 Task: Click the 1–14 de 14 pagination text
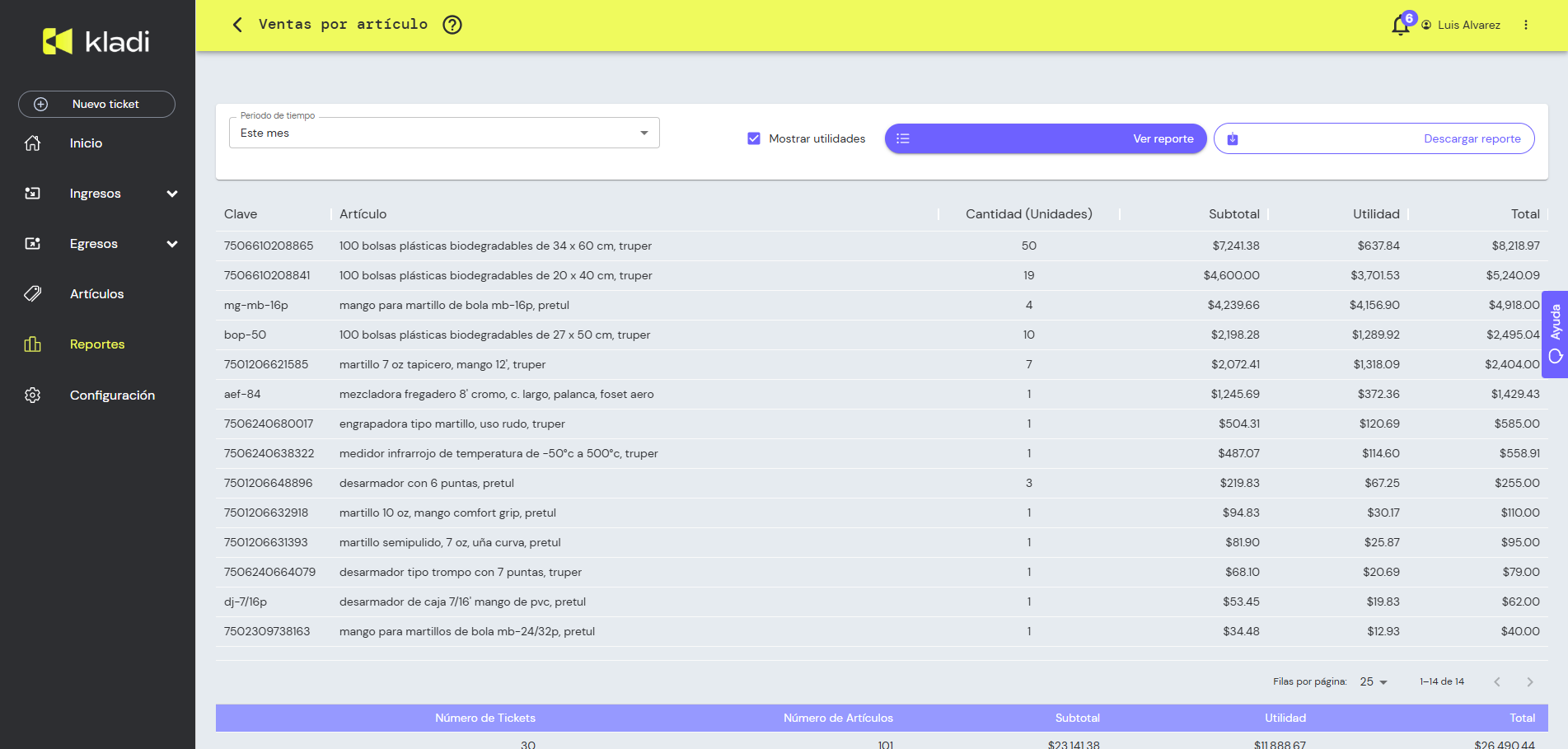pos(1442,681)
